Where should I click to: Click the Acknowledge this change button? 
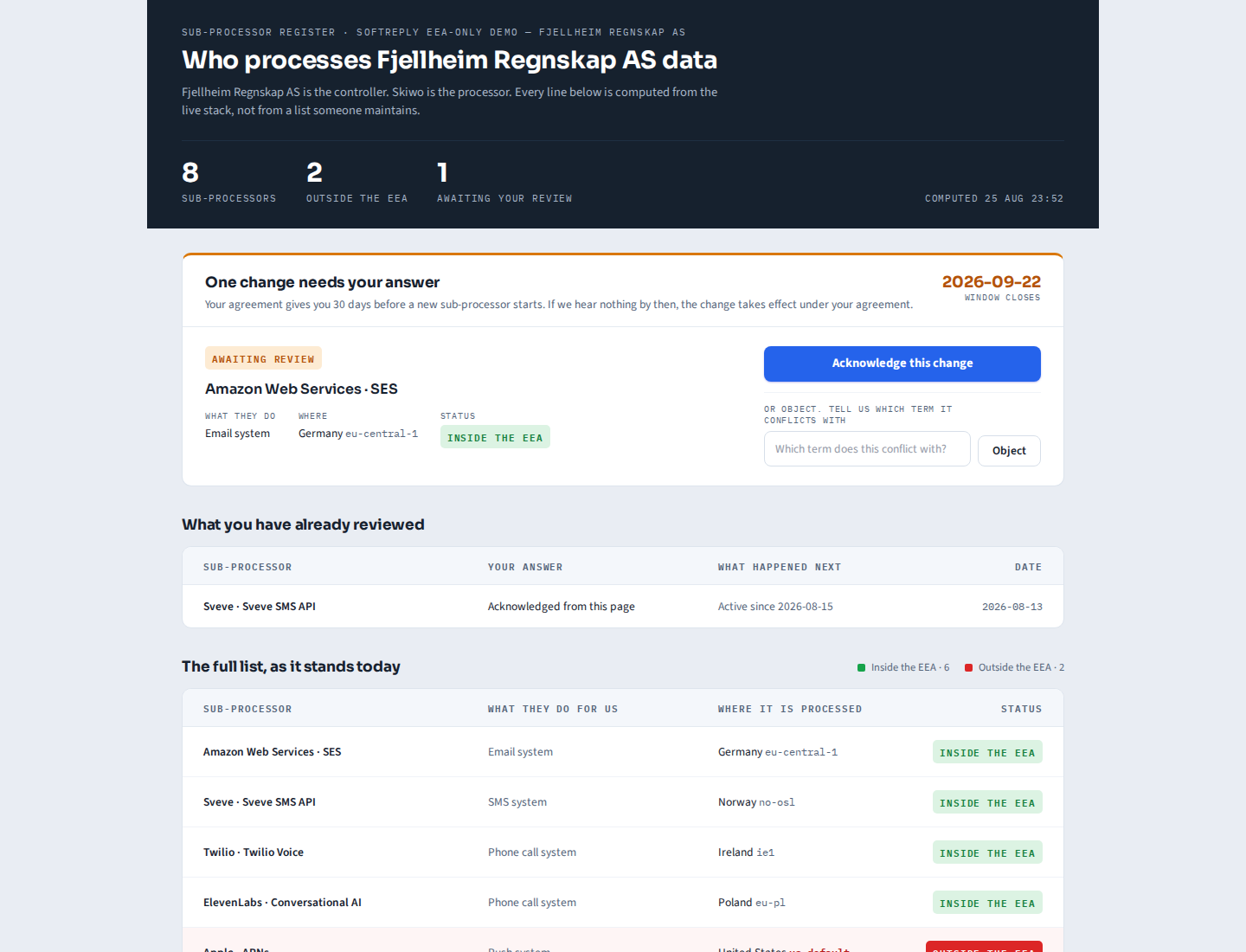[x=902, y=363]
